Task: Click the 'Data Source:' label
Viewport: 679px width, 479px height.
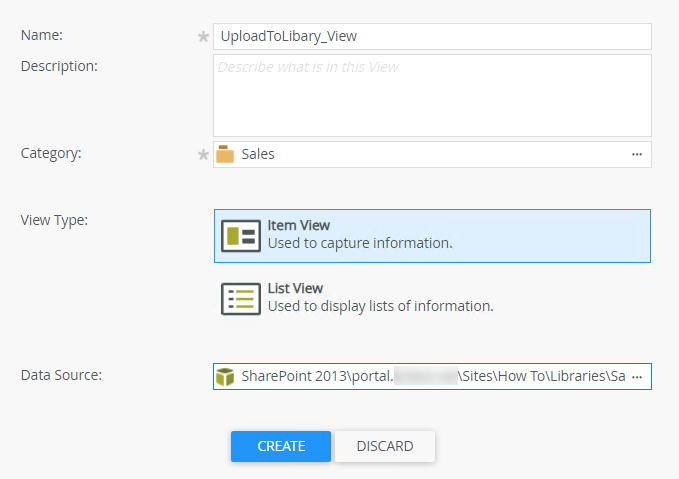Action: (62, 375)
